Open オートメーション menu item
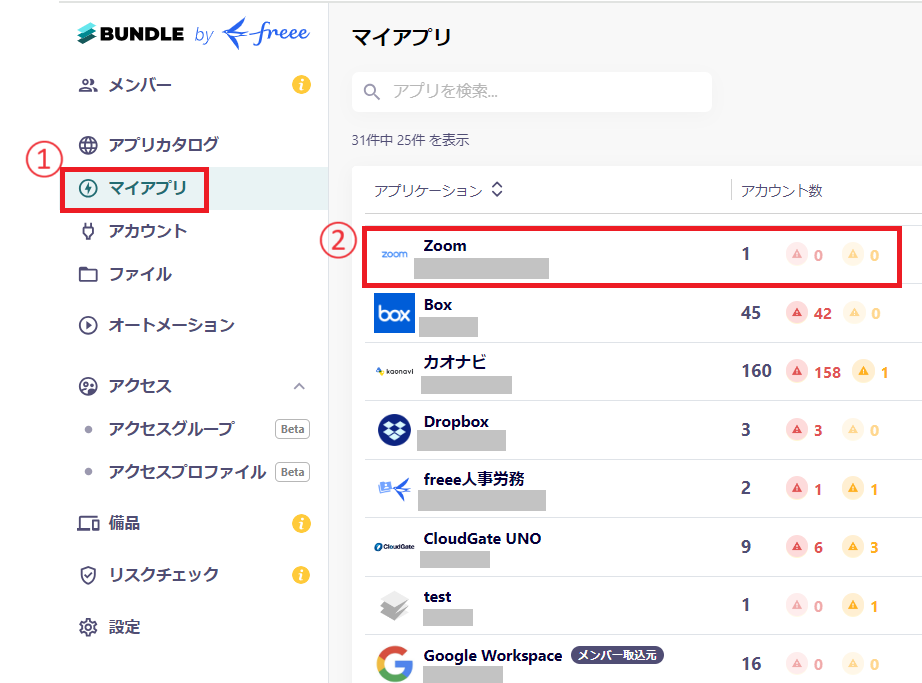The image size is (922, 683). [171, 325]
